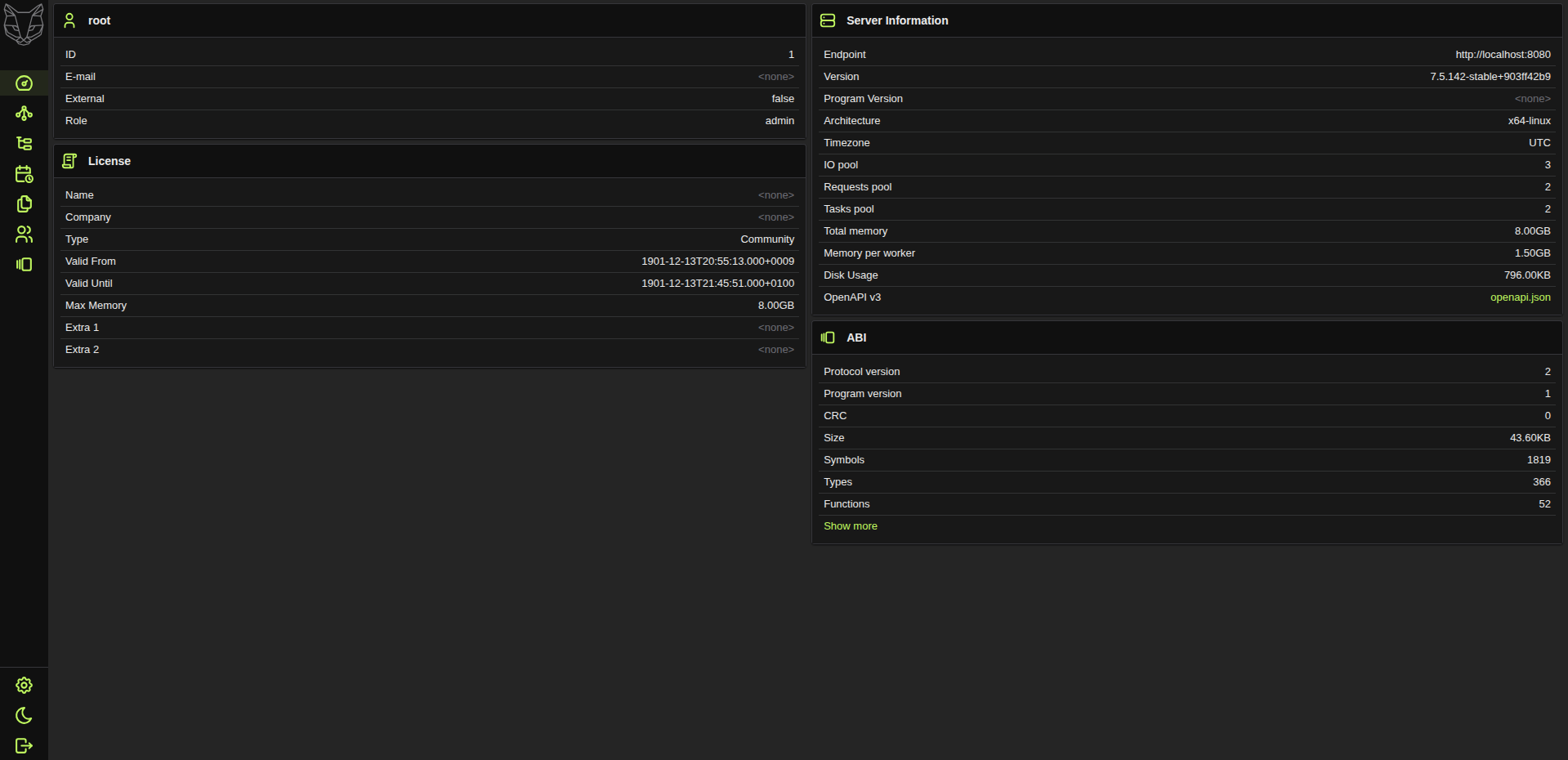Click the ABI panel title text
Screen dimensions: 1568x760
coord(856,338)
